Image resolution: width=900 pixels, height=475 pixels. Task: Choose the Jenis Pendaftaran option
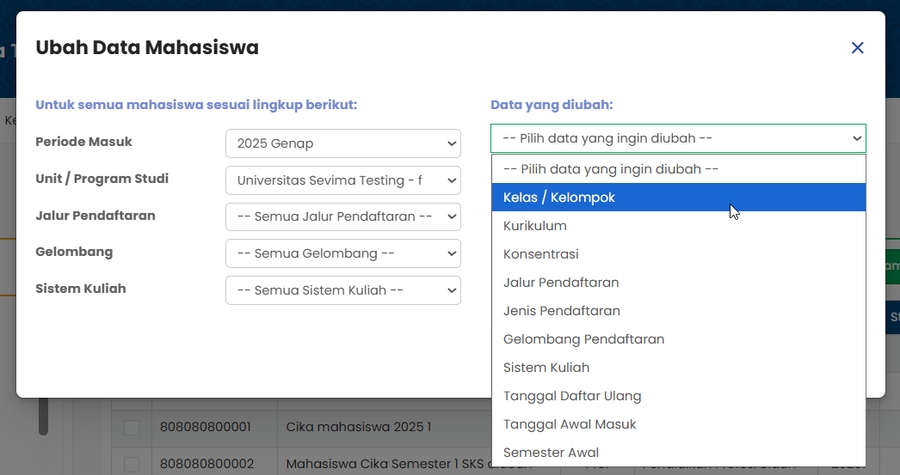(678, 311)
